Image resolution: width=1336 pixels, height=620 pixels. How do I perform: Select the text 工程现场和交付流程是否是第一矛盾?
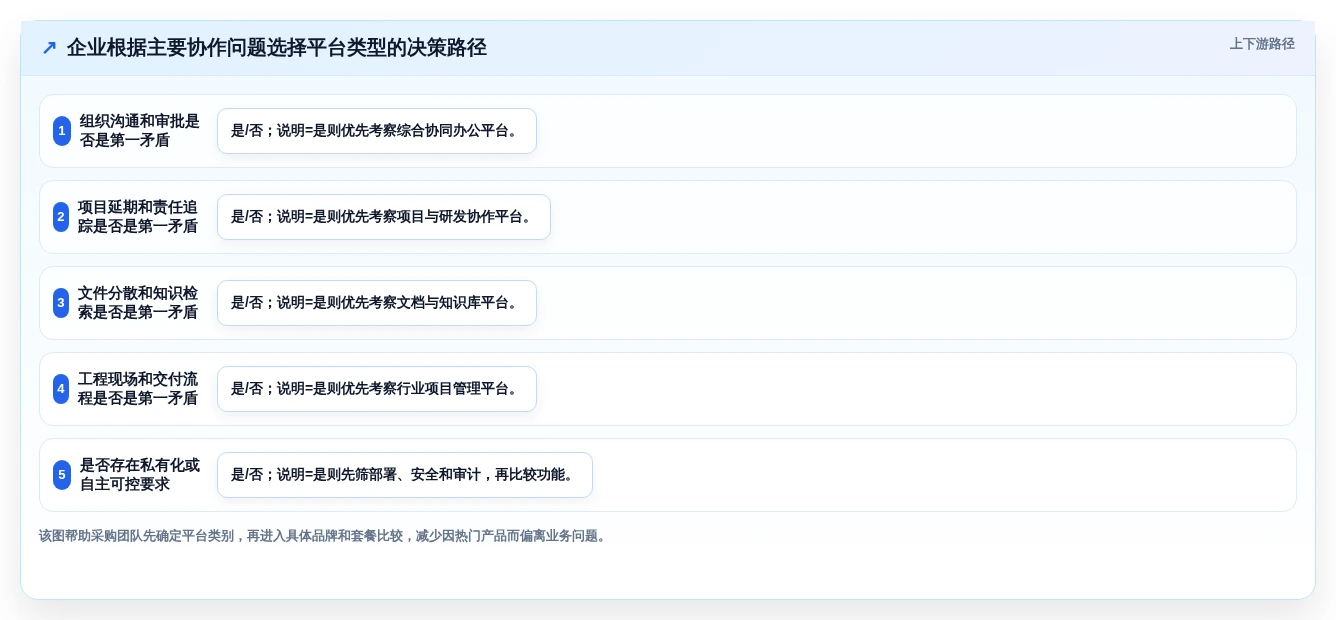138,389
